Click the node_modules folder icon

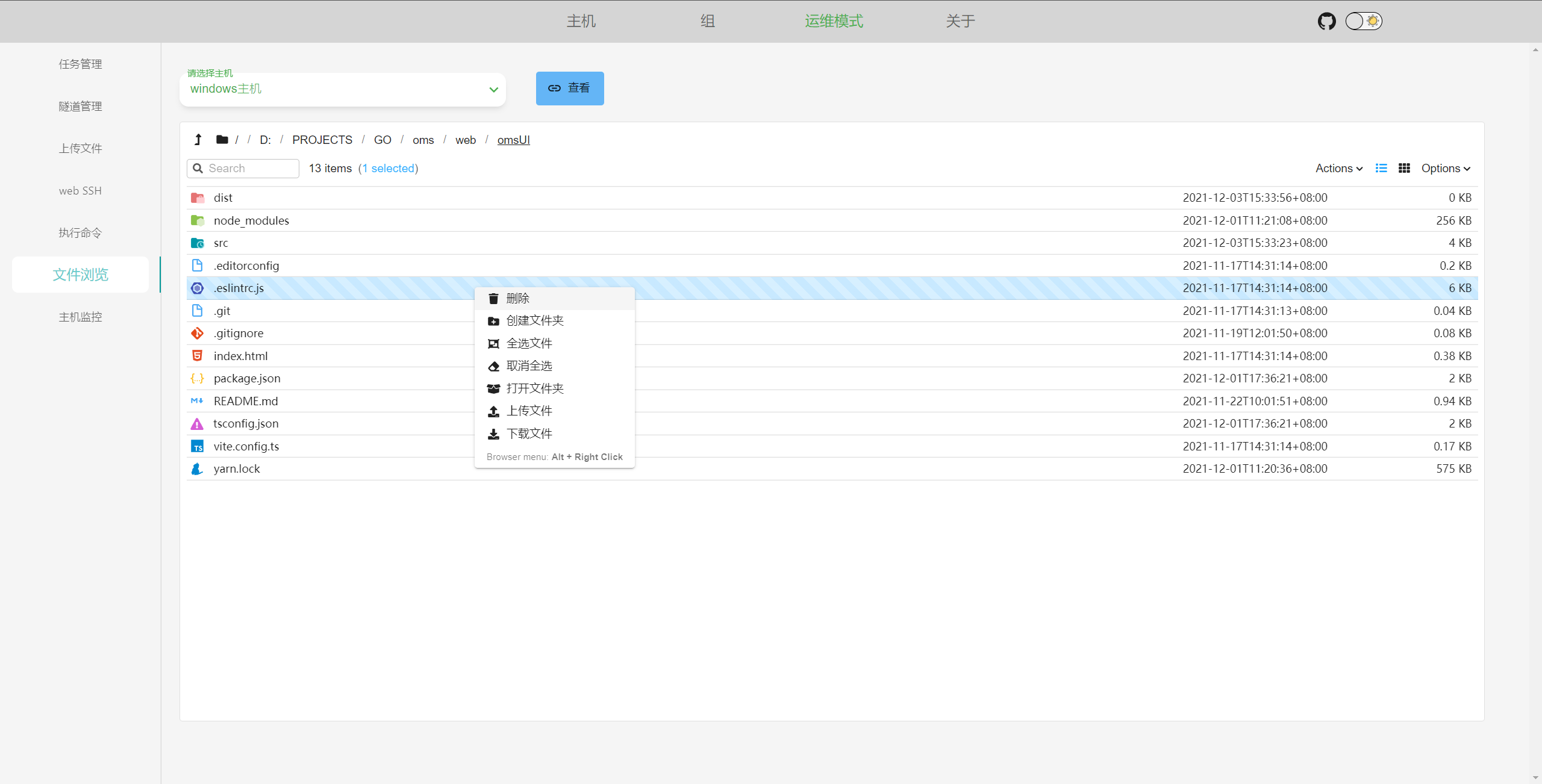[x=198, y=220]
